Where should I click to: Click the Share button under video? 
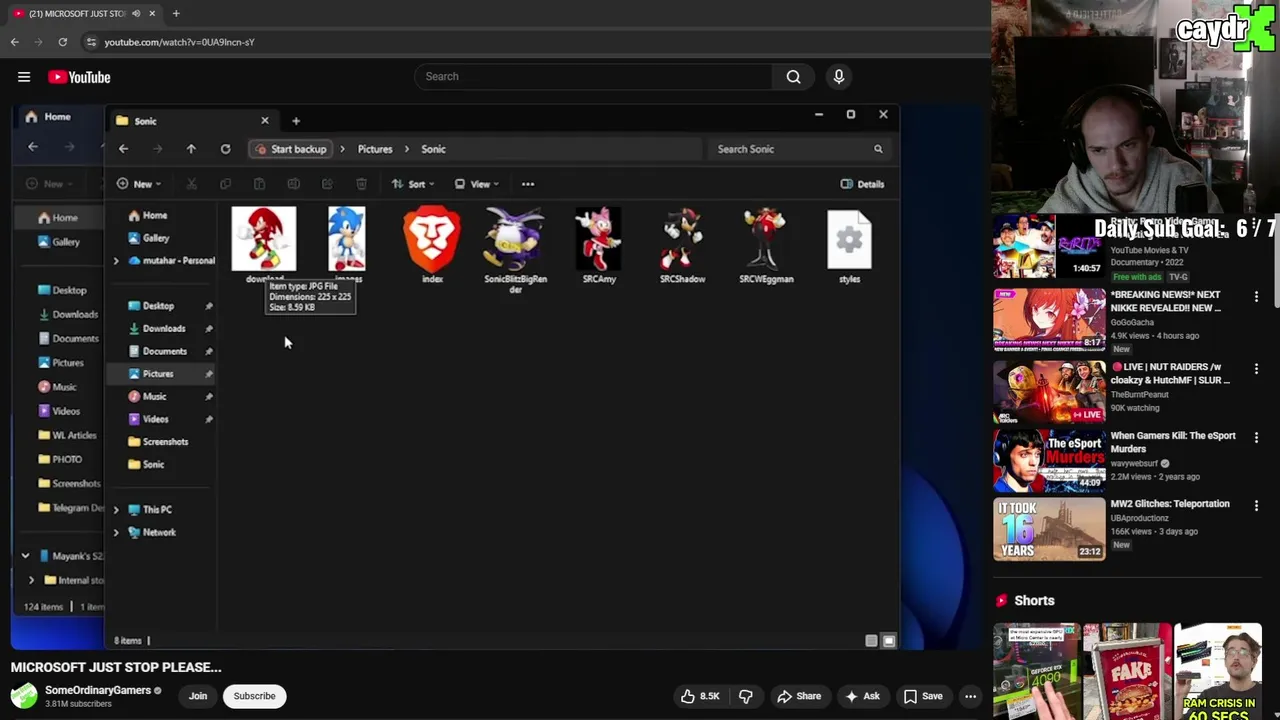(799, 696)
